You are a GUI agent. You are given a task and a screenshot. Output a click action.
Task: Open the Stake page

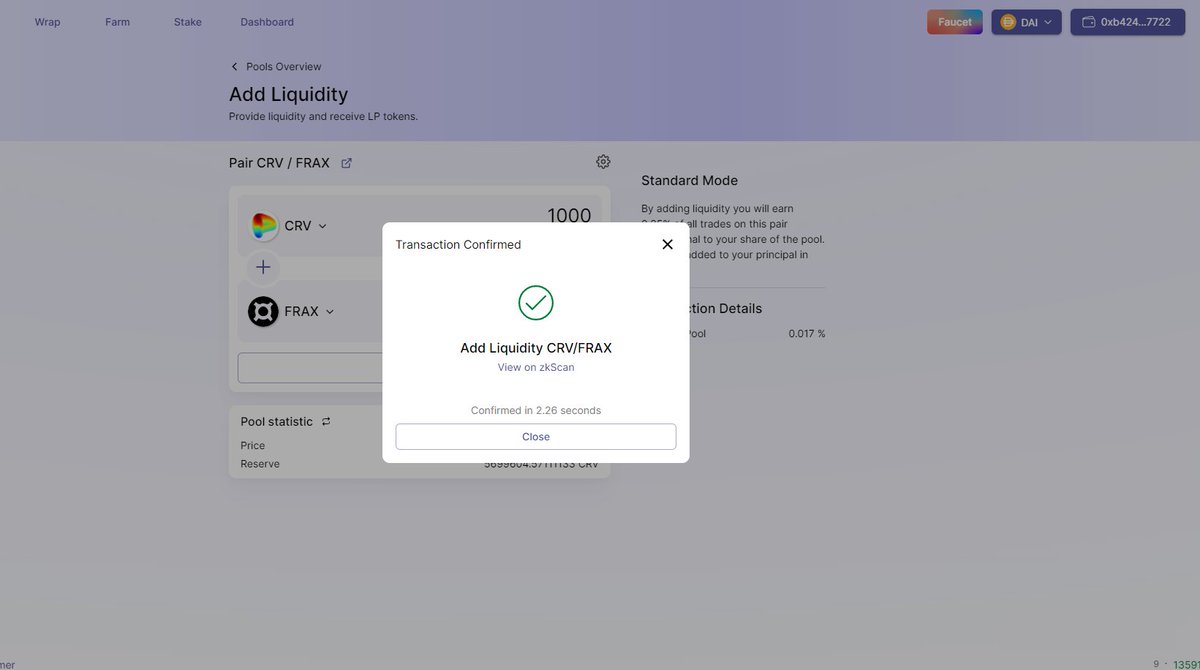click(188, 22)
